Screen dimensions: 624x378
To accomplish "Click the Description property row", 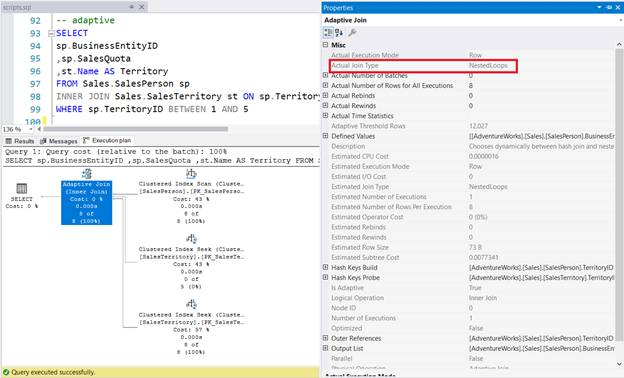I will pos(472,146).
